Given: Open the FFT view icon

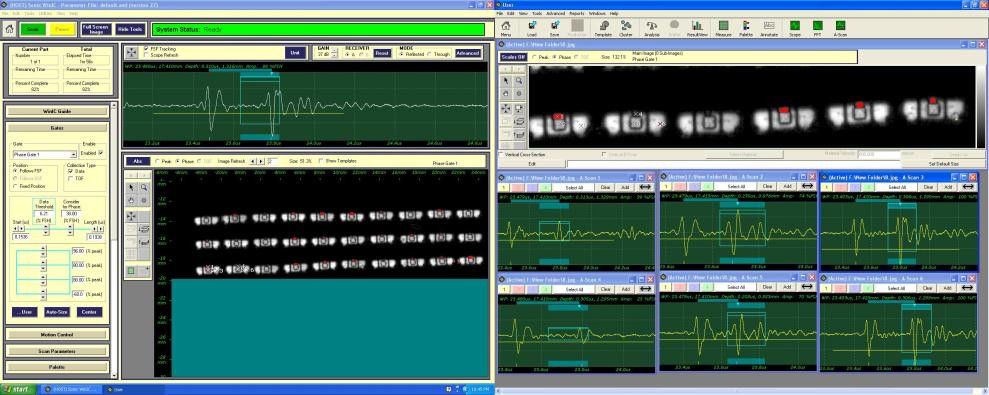Looking at the screenshot, I should click(x=817, y=28).
